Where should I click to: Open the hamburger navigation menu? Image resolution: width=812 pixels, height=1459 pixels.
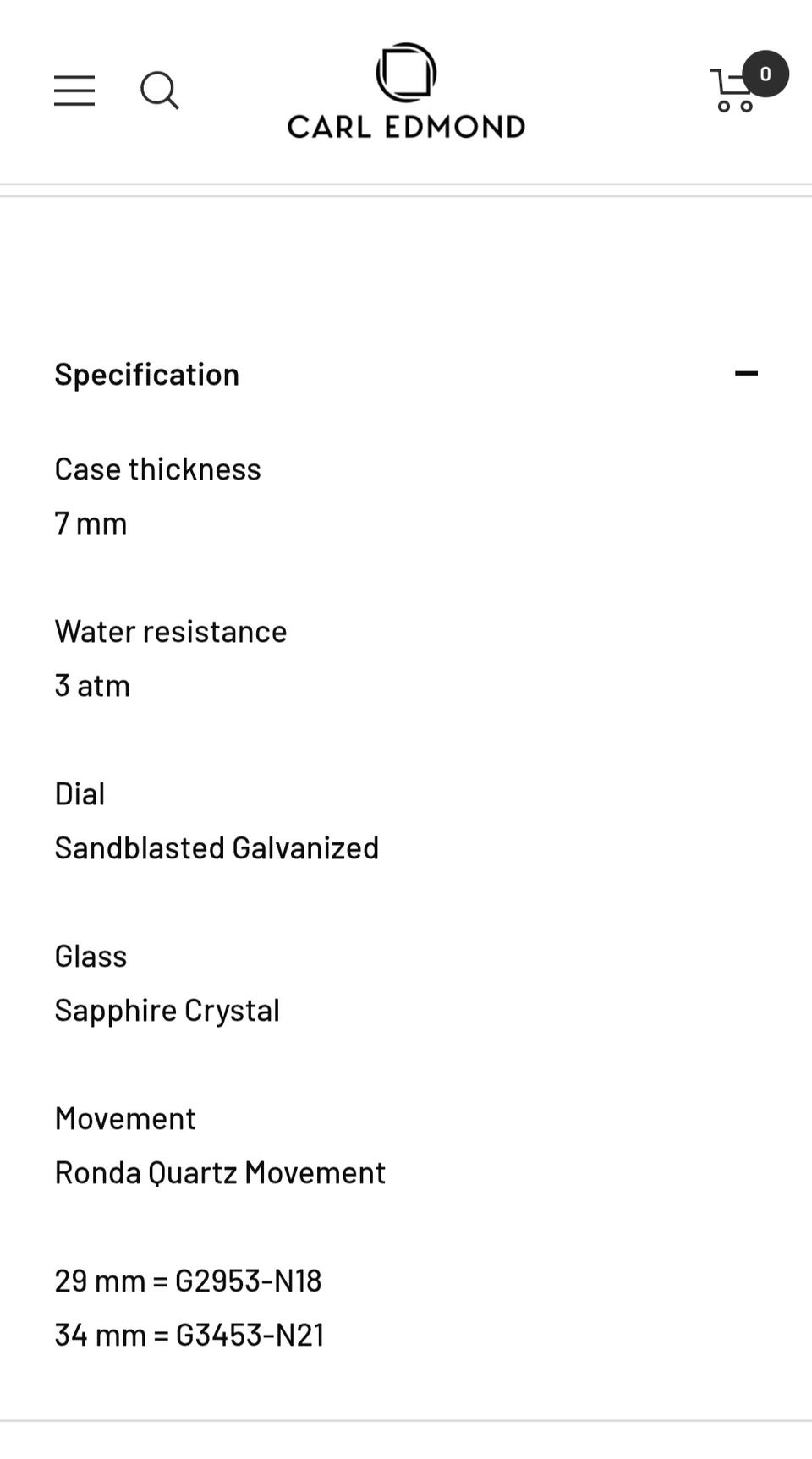click(x=74, y=91)
